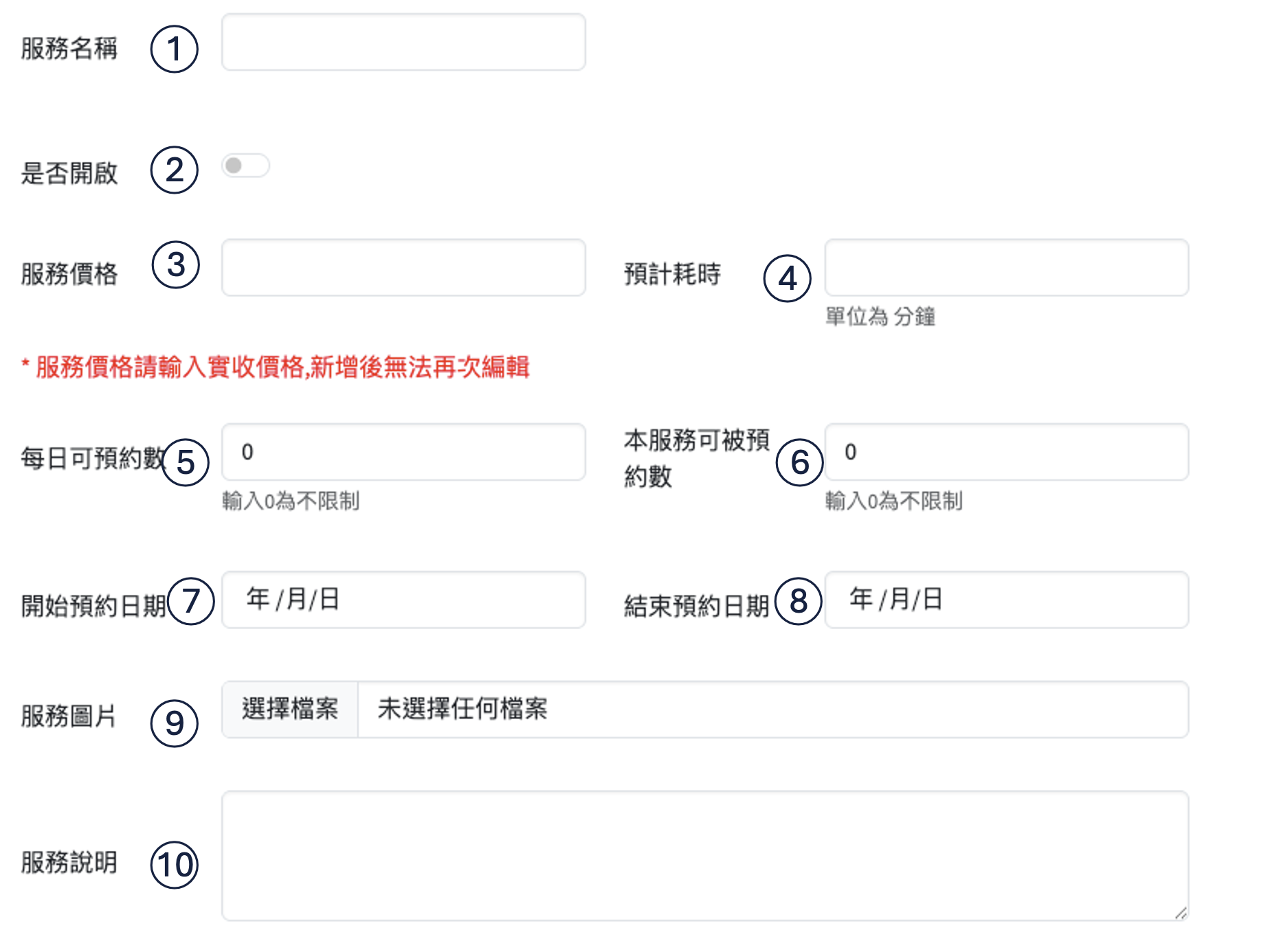Grab the 服務說明 textarea resize handle
The image size is (1270, 952).
click(1181, 913)
